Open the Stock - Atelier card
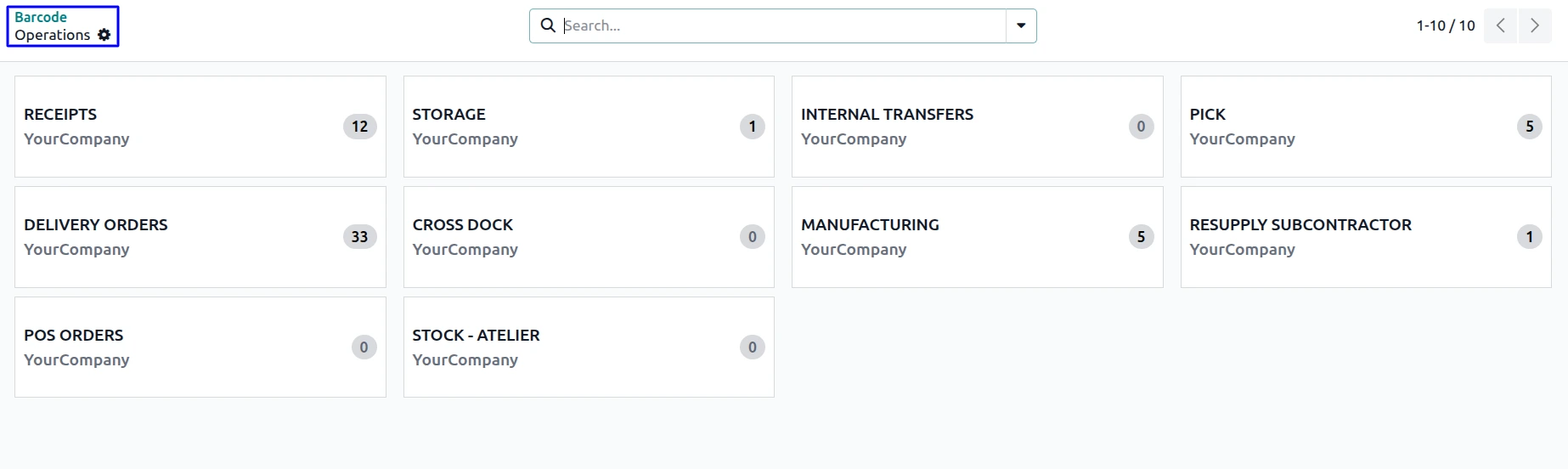The image size is (1568, 469). coord(589,347)
